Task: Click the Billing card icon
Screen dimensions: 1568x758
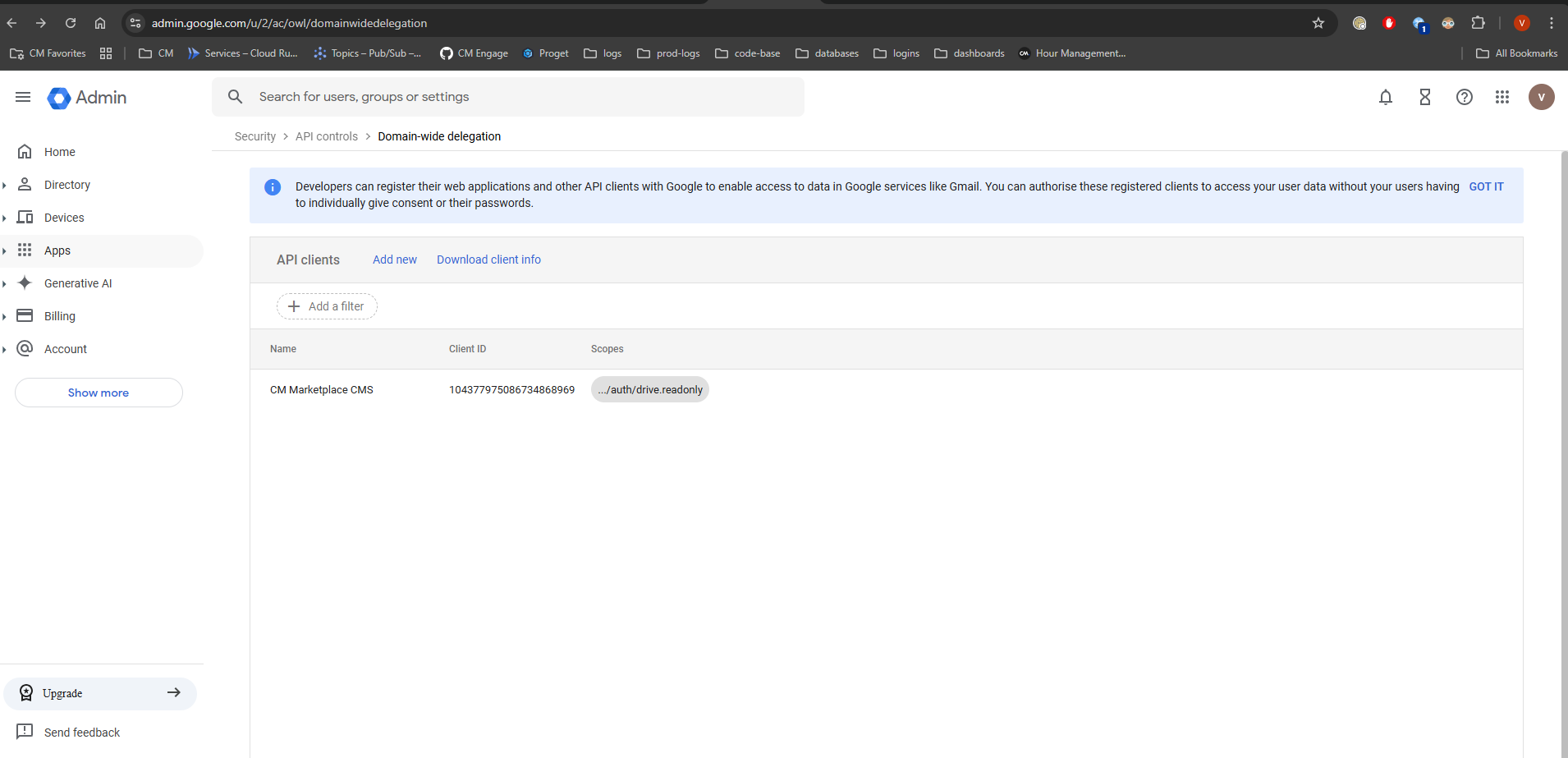Action: tap(25, 315)
